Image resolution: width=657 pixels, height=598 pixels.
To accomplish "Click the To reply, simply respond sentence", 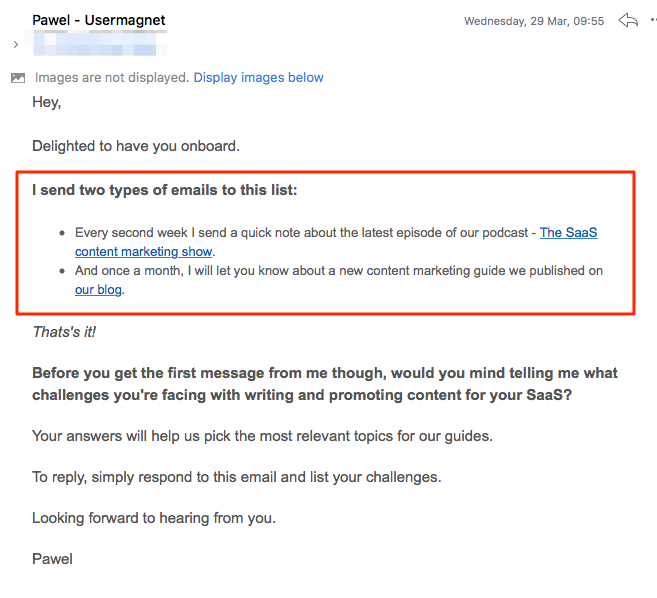I will tap(237, 477).
